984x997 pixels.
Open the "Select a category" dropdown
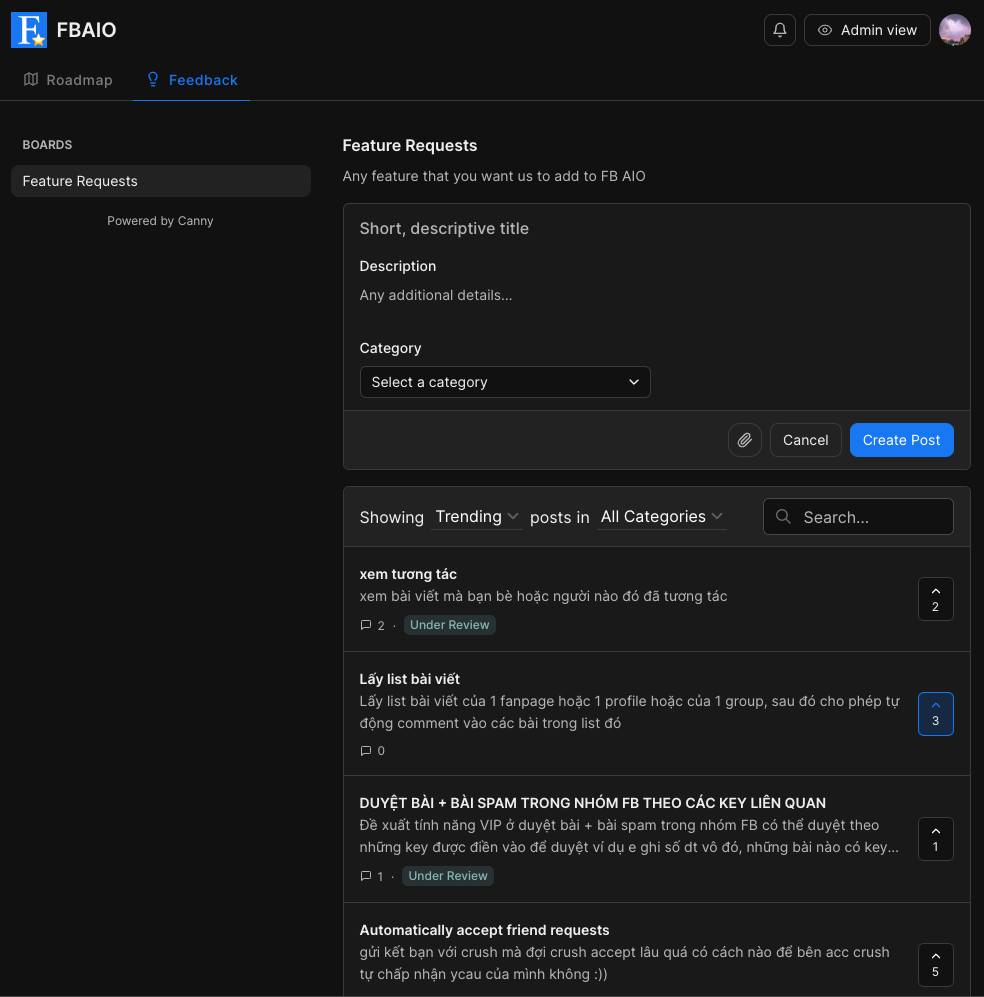tap(505, 382)
